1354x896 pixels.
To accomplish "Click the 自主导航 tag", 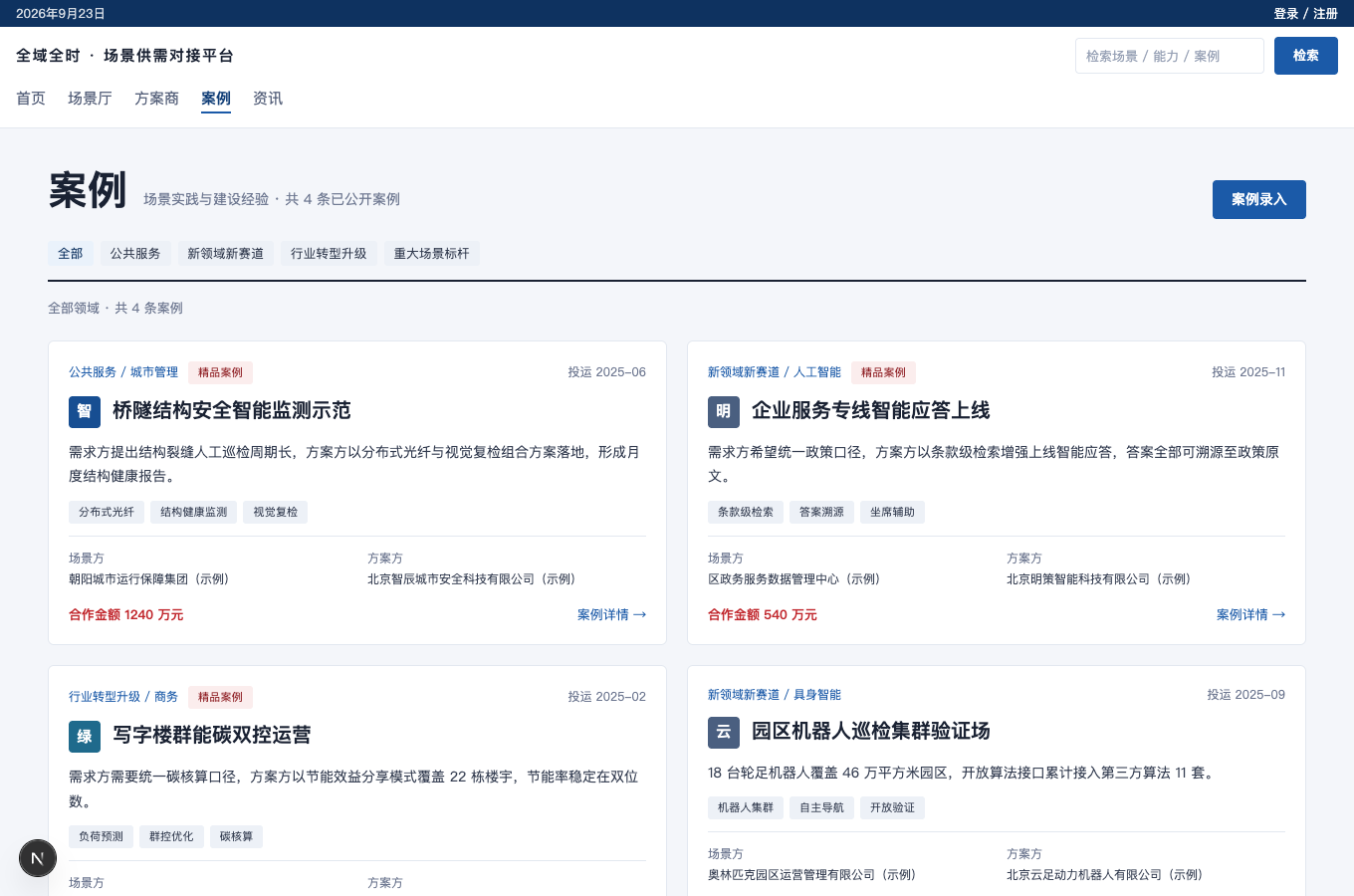I will click(821, 807).
